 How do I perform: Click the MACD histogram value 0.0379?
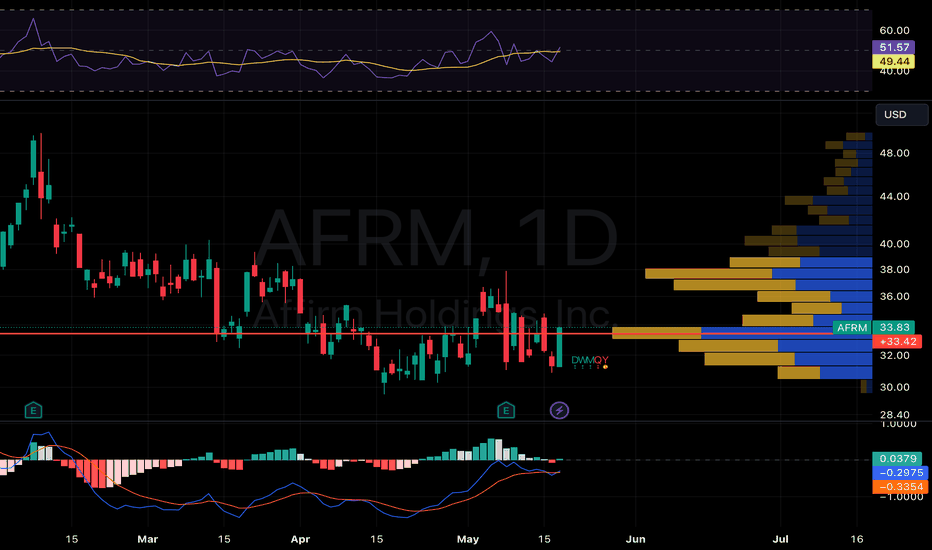[x=897, y=458]
